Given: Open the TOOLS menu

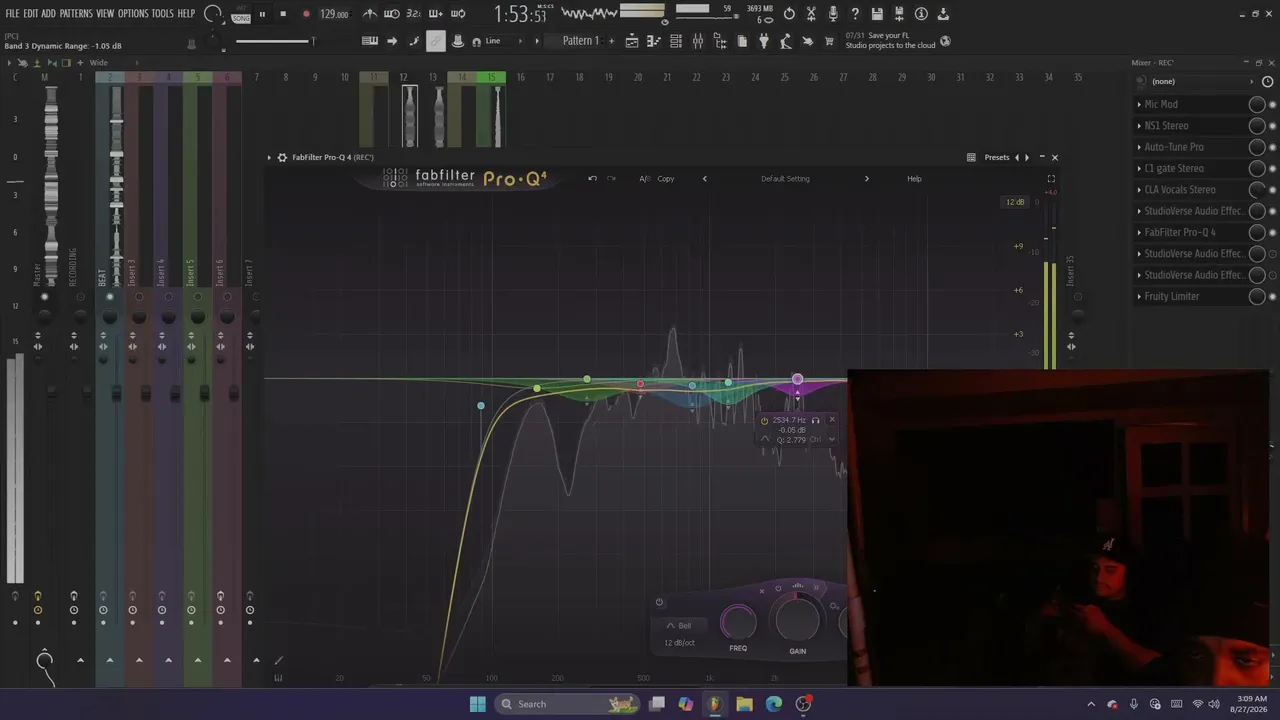Looking at the screenshot, I should tap(162, 14).
